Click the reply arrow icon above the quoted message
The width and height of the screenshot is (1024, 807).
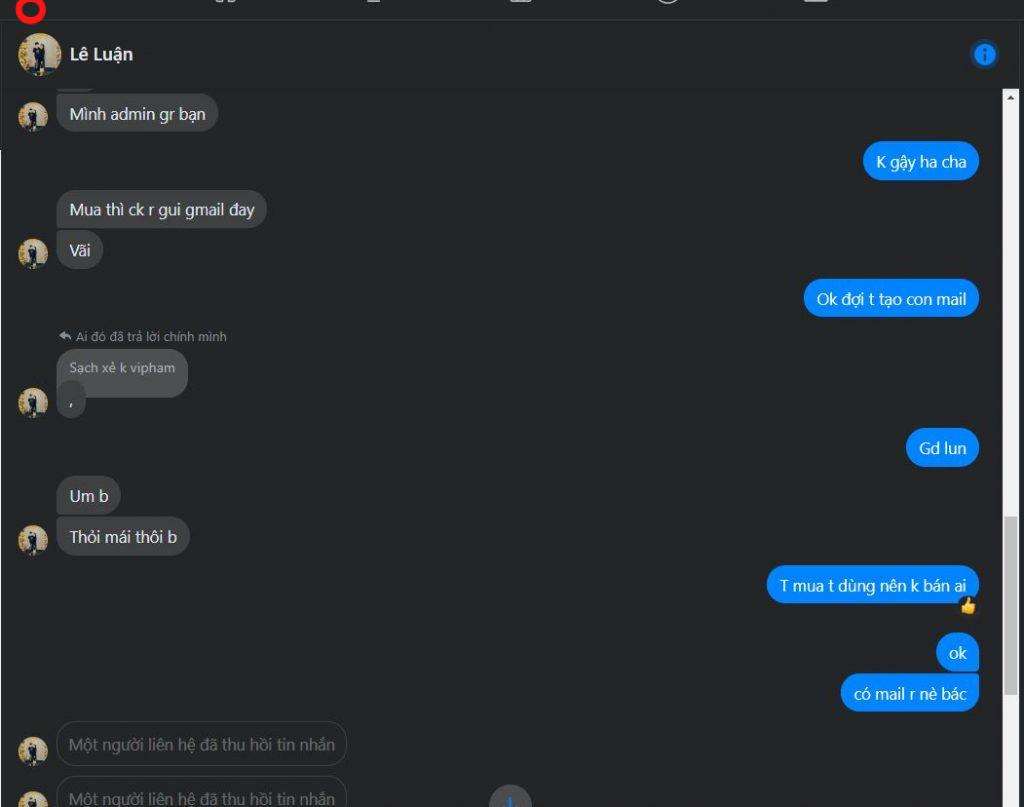click(x=65, y=336)
